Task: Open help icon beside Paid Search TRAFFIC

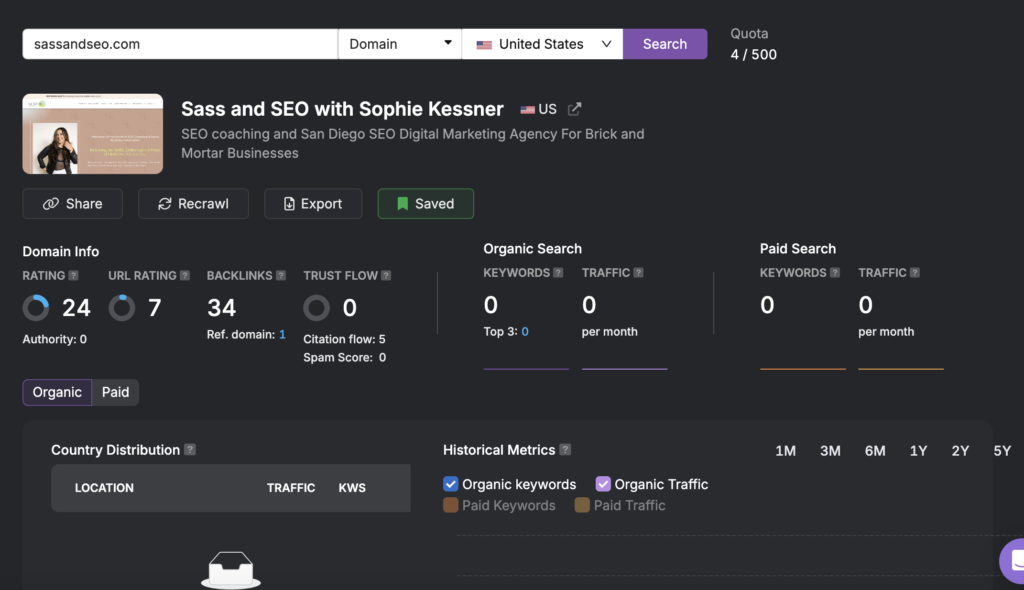Action: [914, 273]
